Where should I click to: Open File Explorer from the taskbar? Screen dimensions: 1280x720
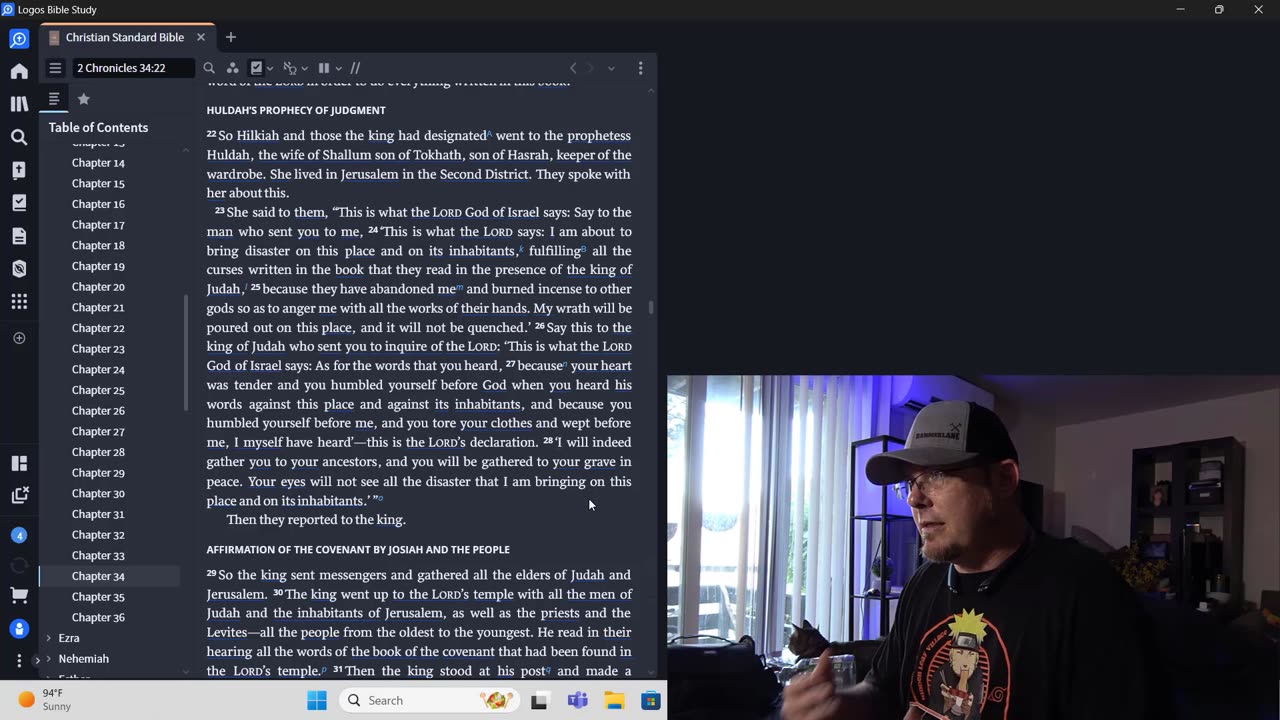point(614,700)
